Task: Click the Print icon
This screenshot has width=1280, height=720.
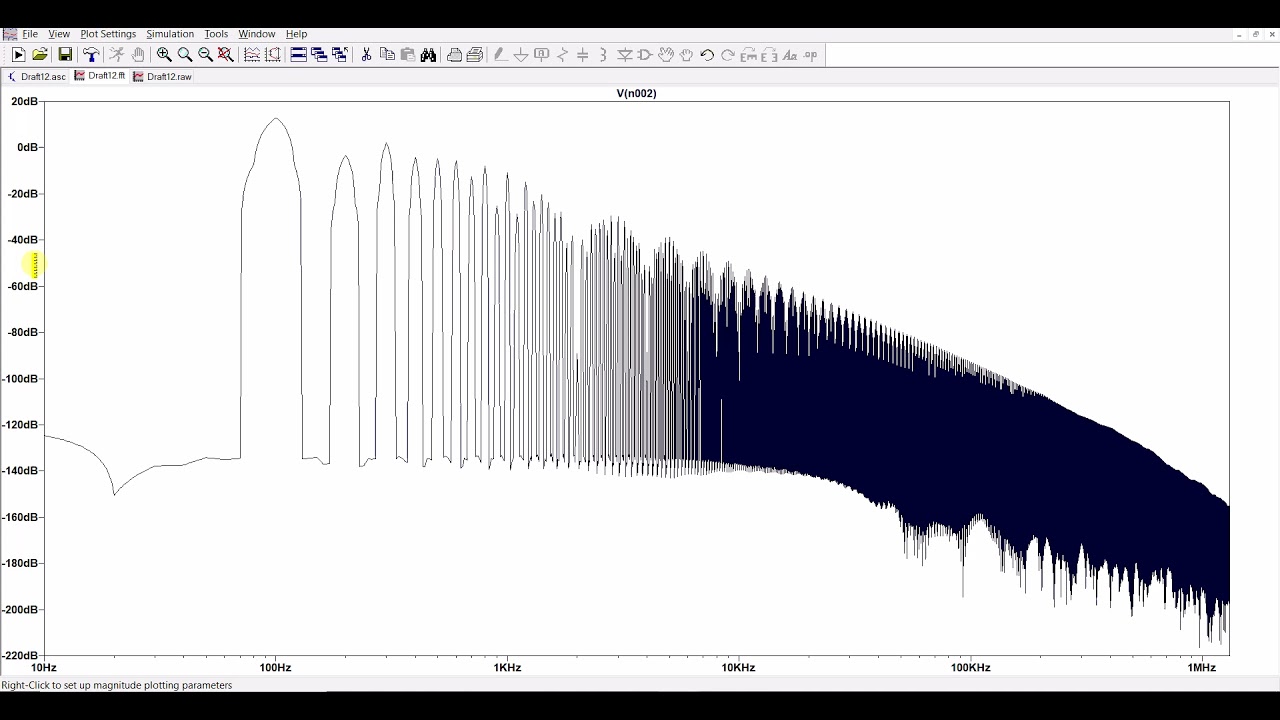Action: (x=475, y=55)
